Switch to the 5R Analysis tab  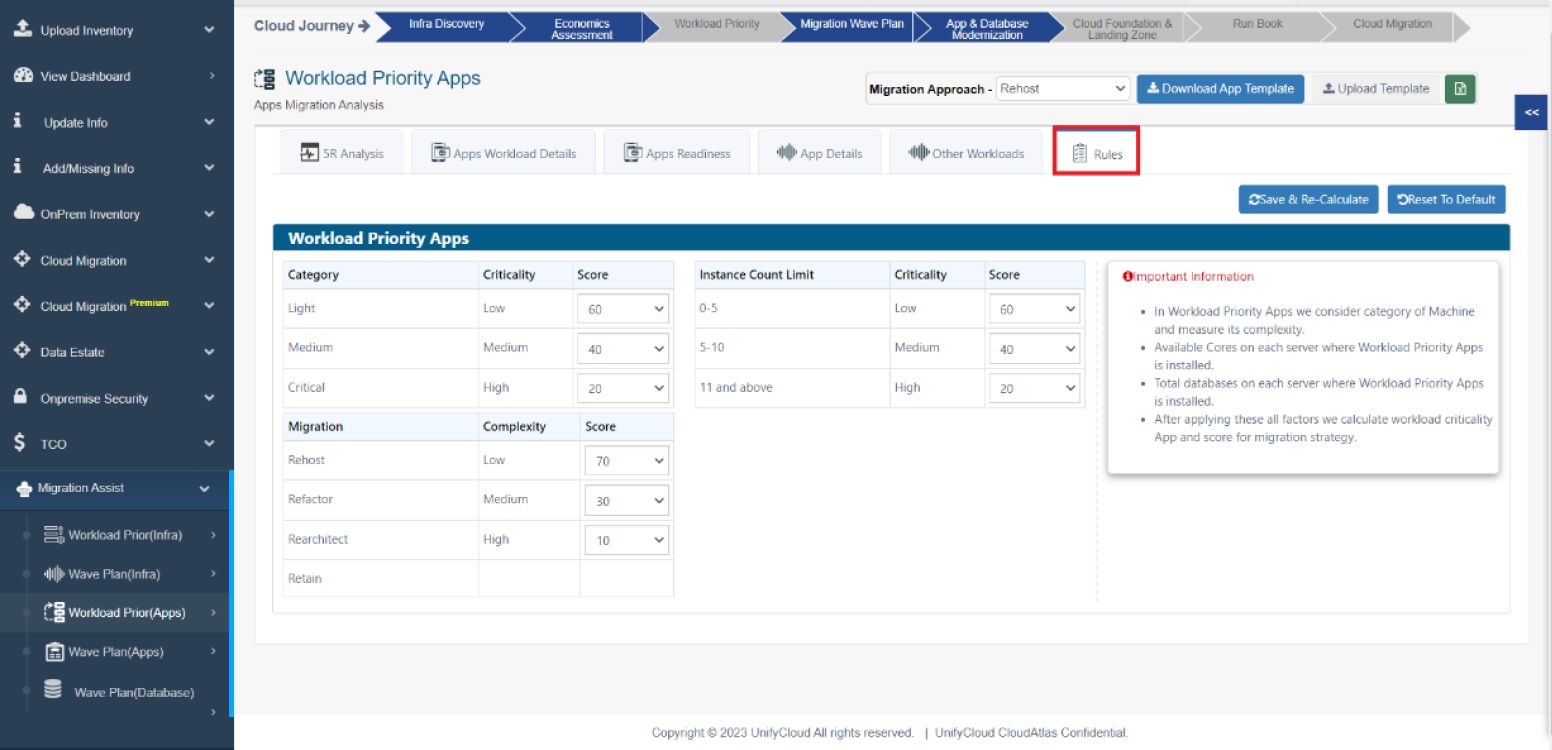point(342,153)
